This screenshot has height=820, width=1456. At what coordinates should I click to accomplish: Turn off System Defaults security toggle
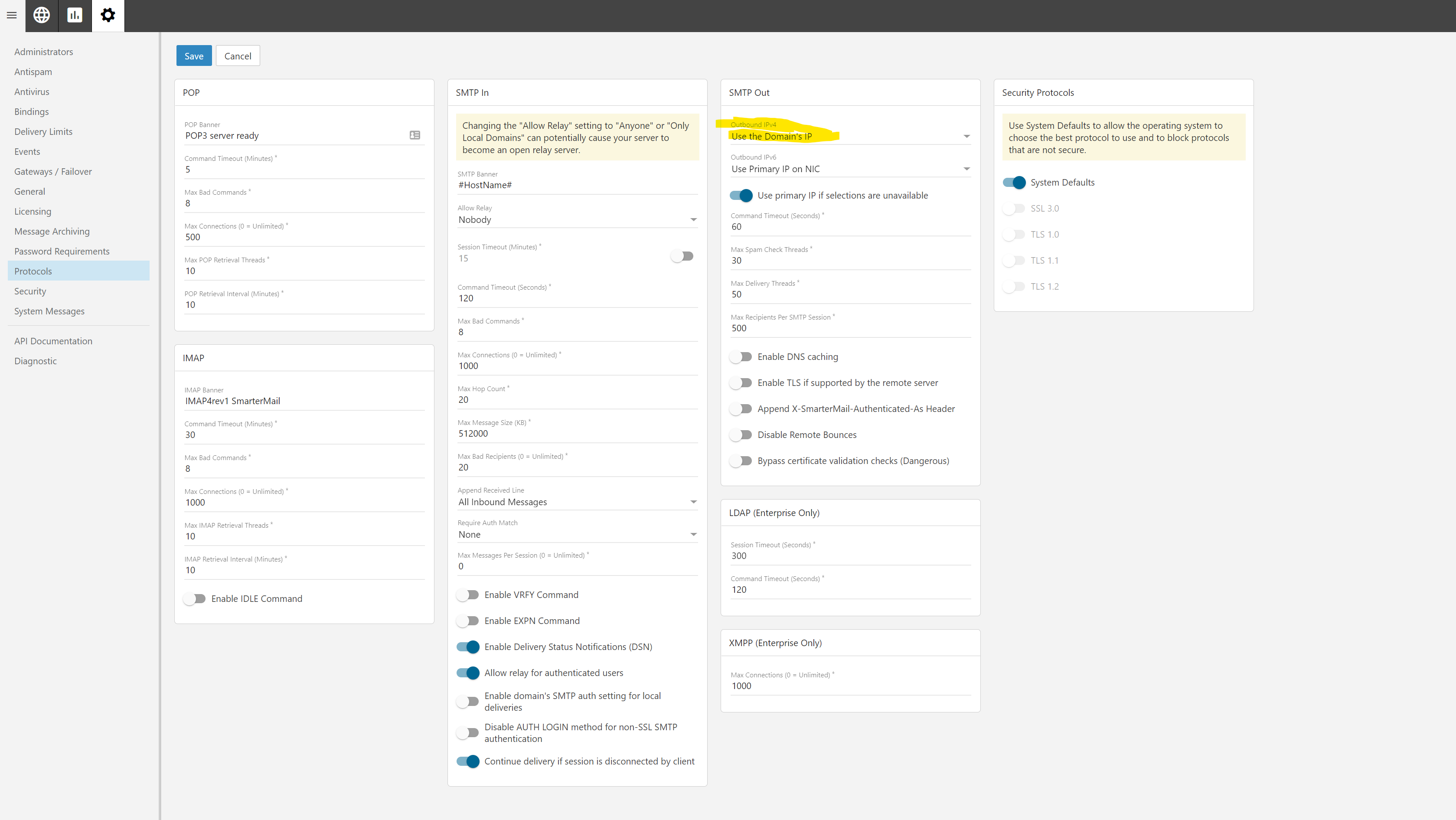click(x=1014, y=183)
